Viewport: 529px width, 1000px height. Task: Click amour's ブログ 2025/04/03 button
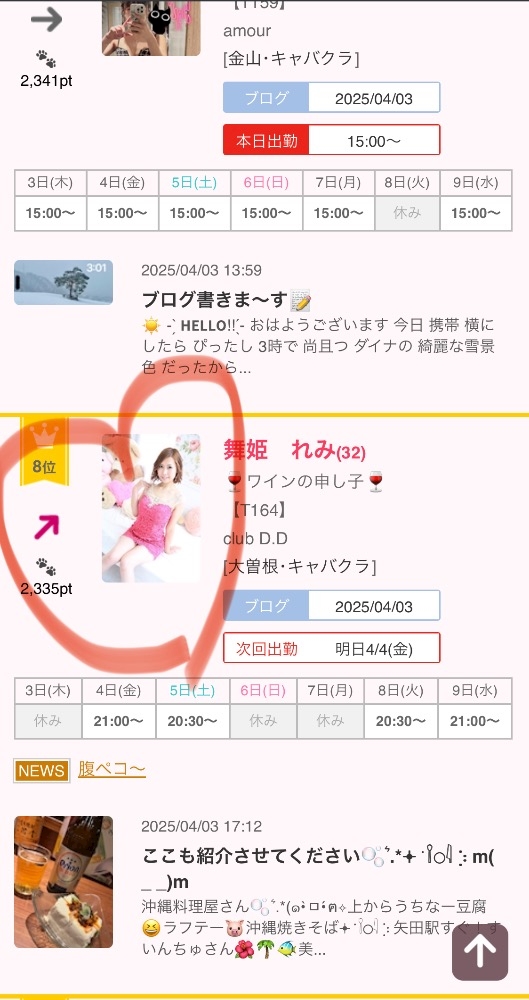(x=331, y=98)
